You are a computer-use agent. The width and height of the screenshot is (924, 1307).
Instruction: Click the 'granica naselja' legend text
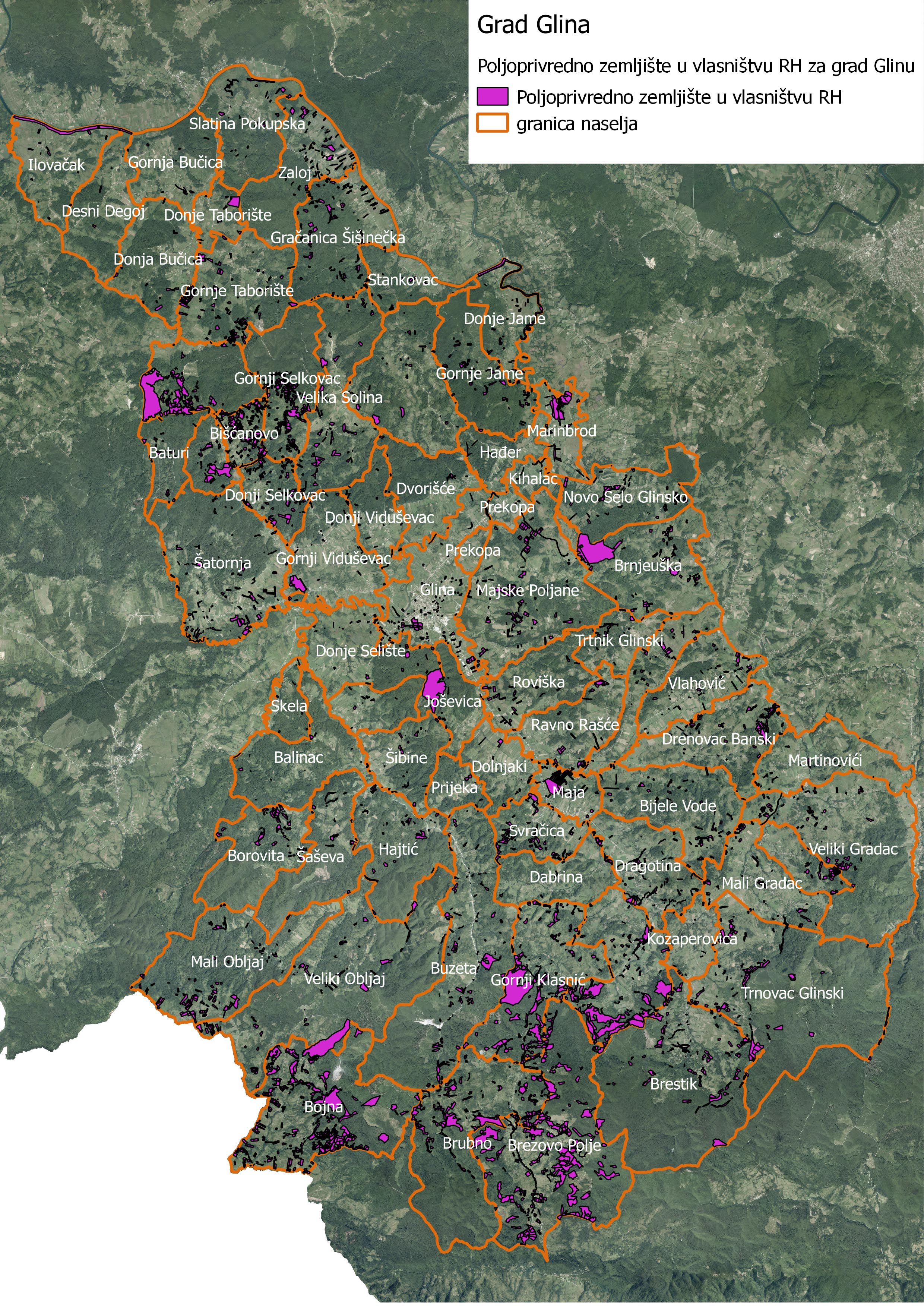(x=577, y=124)
